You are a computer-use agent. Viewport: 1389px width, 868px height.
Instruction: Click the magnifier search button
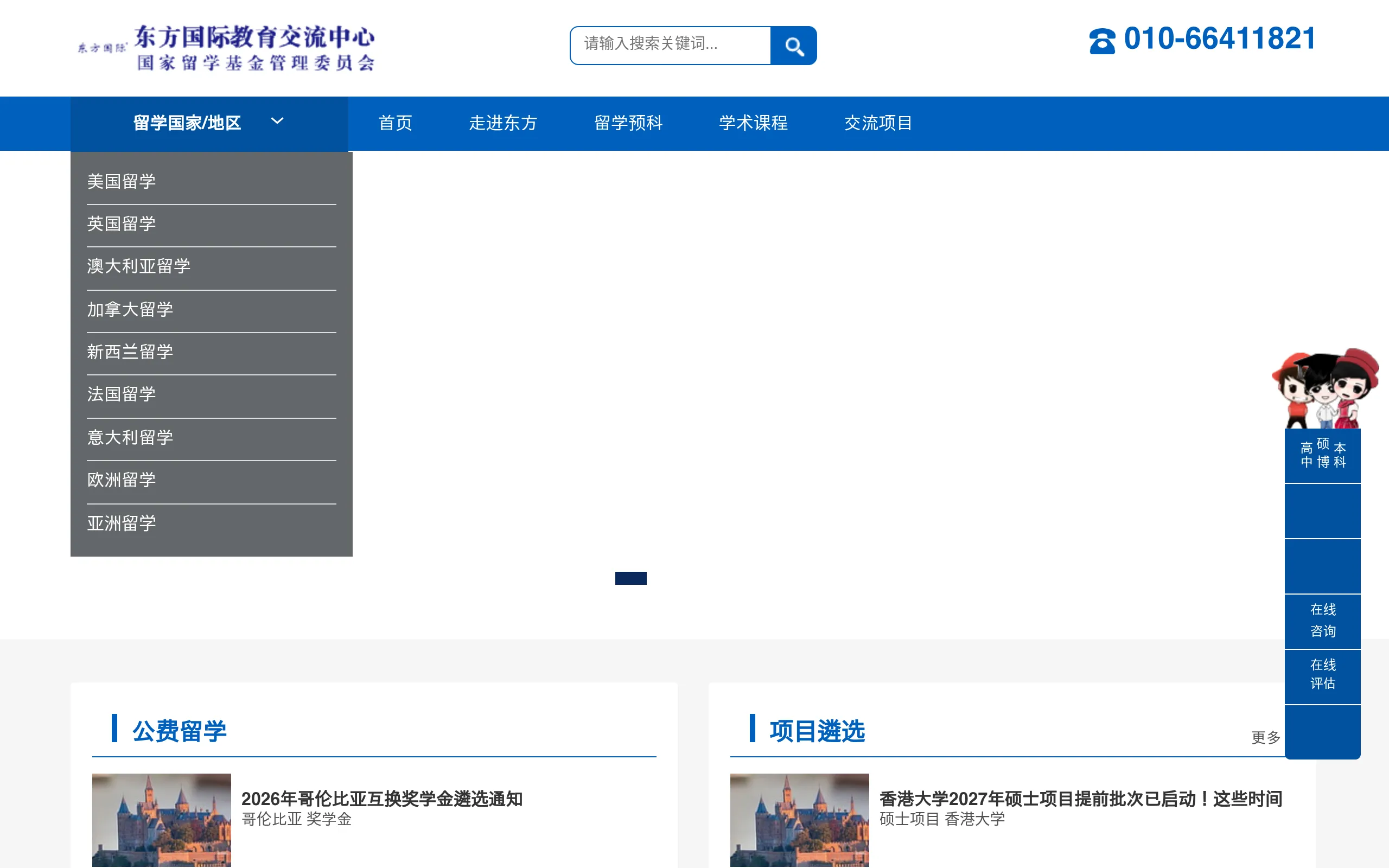(x=793, y=46)
